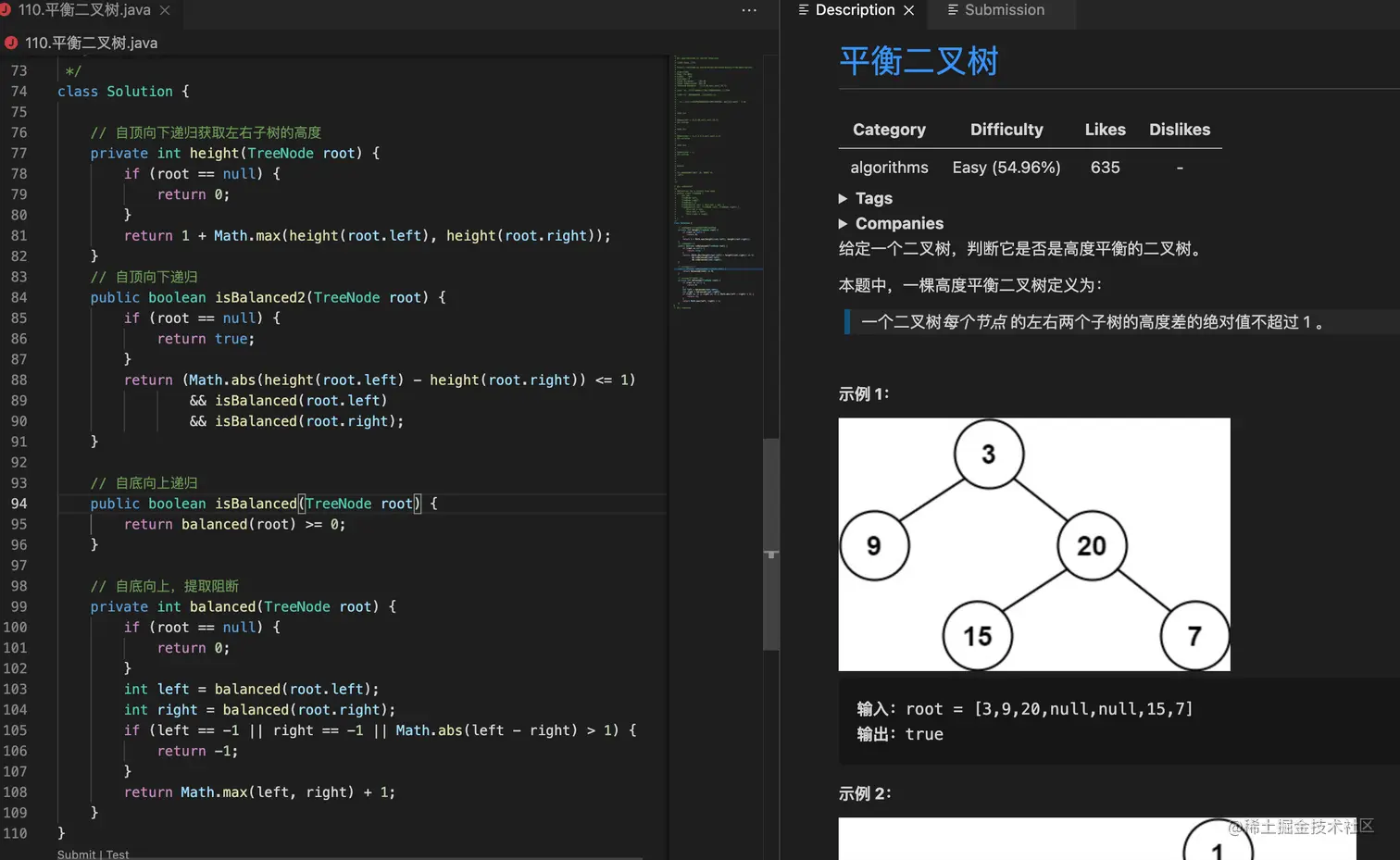The width and height of the screenshot is (1400, 860).
Task: Expand the Companies section
Action: (891, 223)
